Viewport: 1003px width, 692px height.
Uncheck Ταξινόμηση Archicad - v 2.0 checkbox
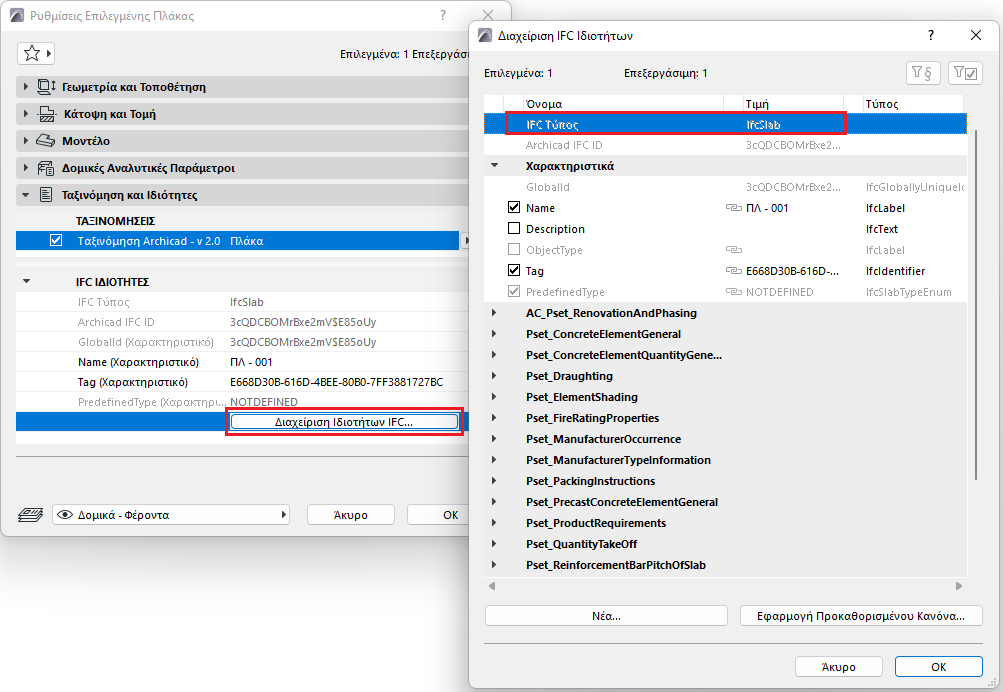56,240
